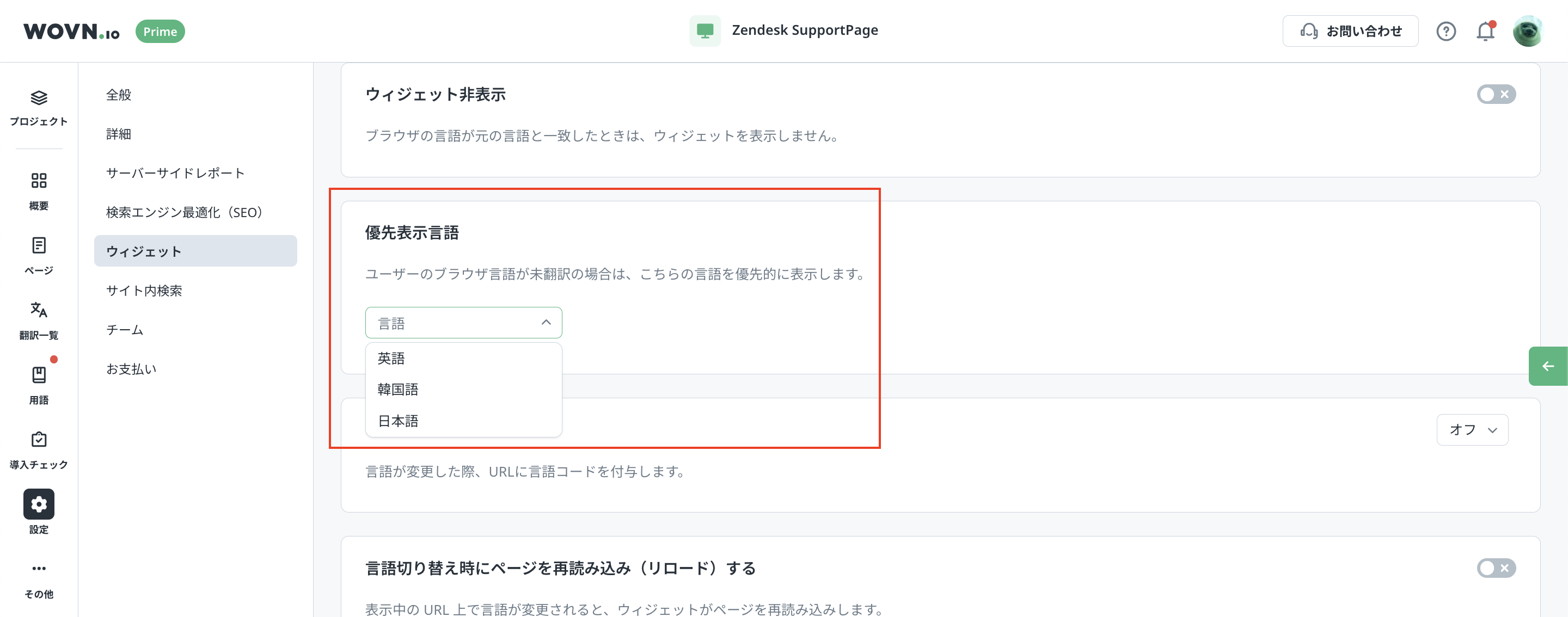
Task: Open サーバーサイドレポート settings menu item
Action: (175, 173)
